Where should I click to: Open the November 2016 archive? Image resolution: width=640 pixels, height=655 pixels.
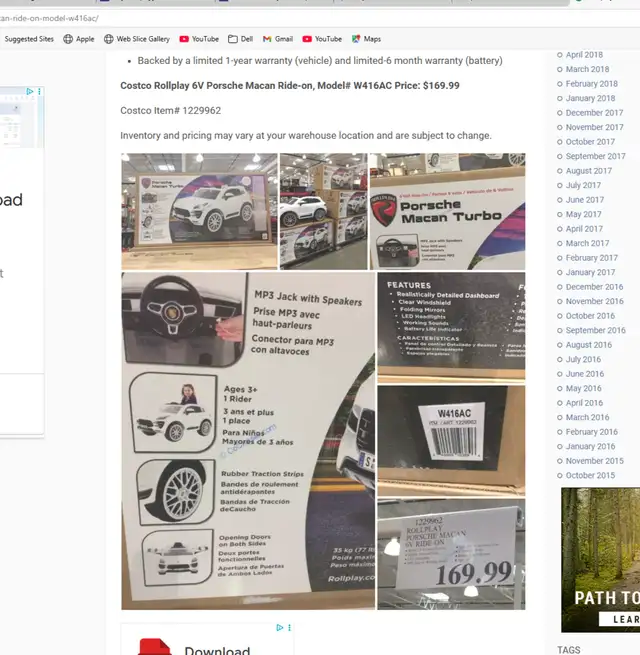(594, 301)
